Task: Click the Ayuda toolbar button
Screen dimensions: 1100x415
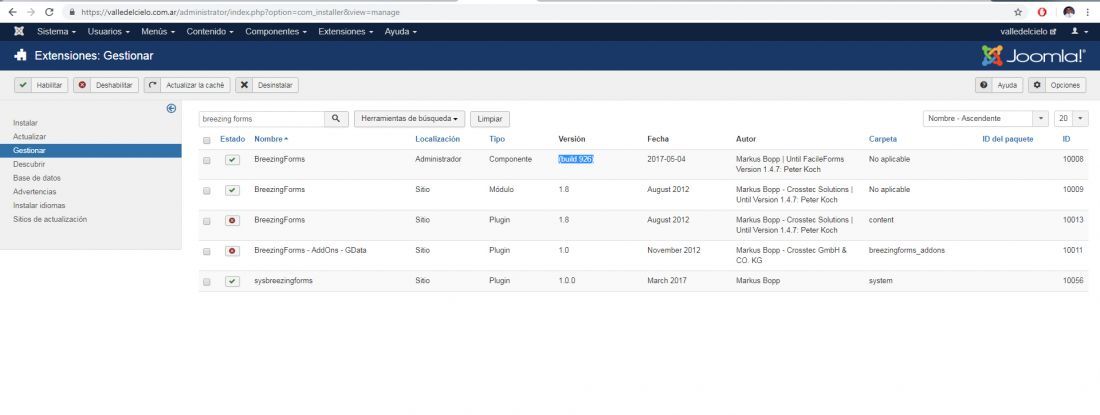Action: point(999,85)
